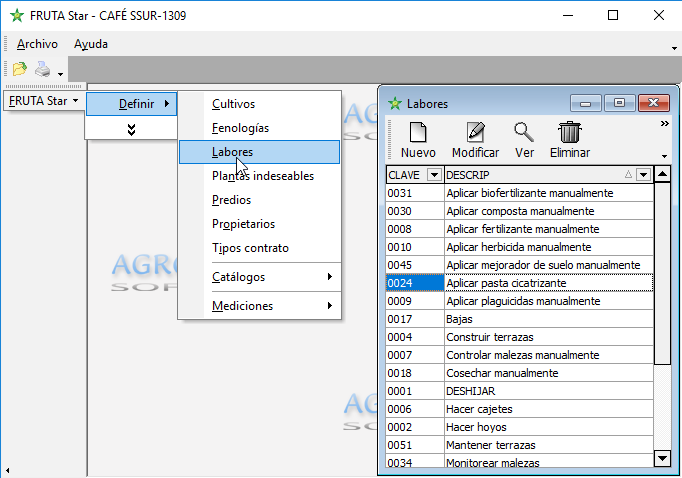Open the menu bar options arrow
The image size is (682, 478).
674,48
